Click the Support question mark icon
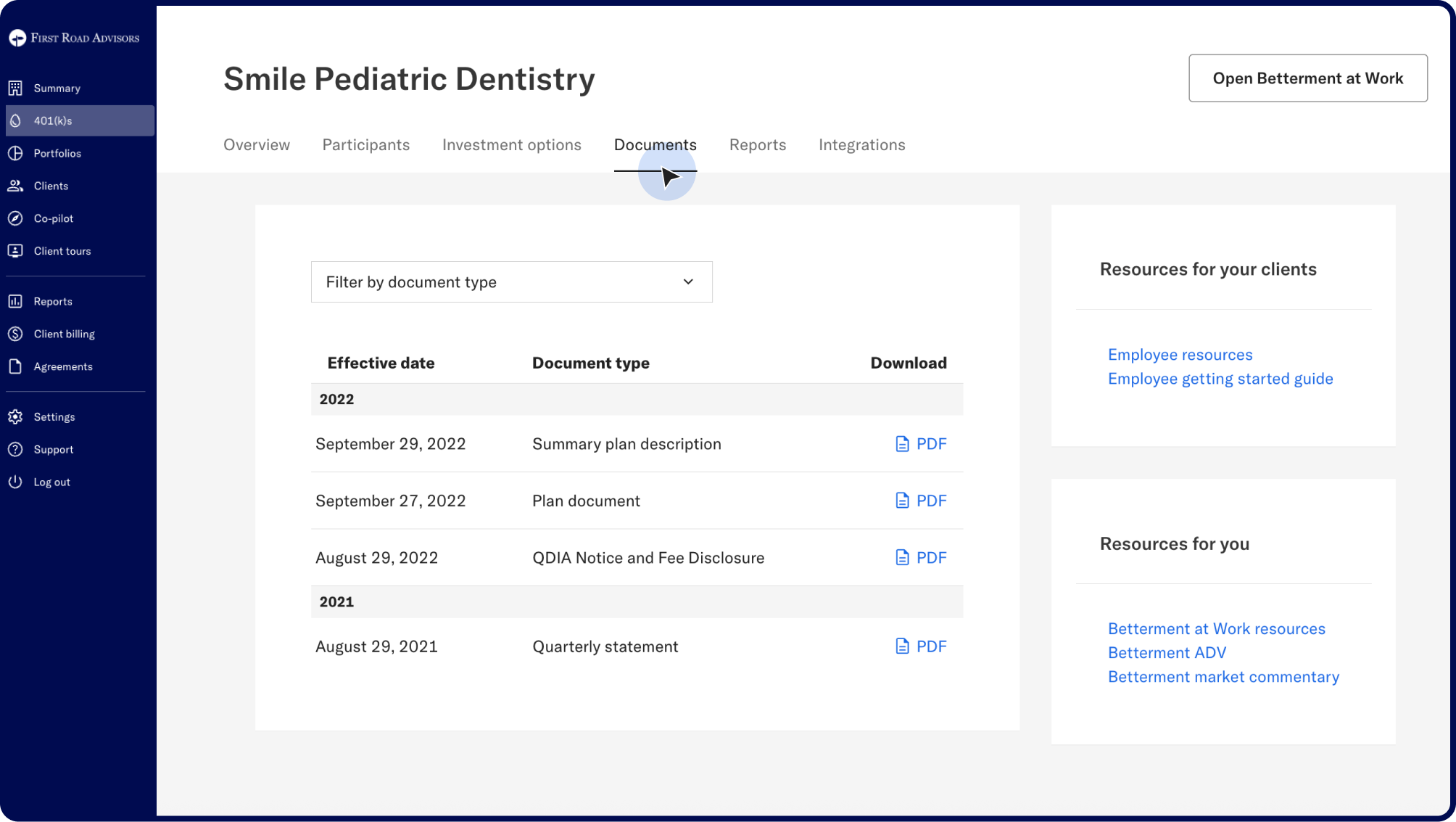The image size is (1456, 822). [15, 450]
